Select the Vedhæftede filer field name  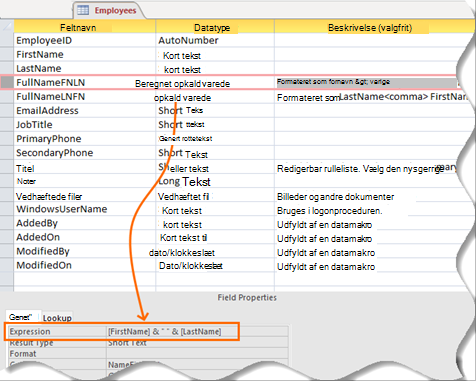(49, 197)
